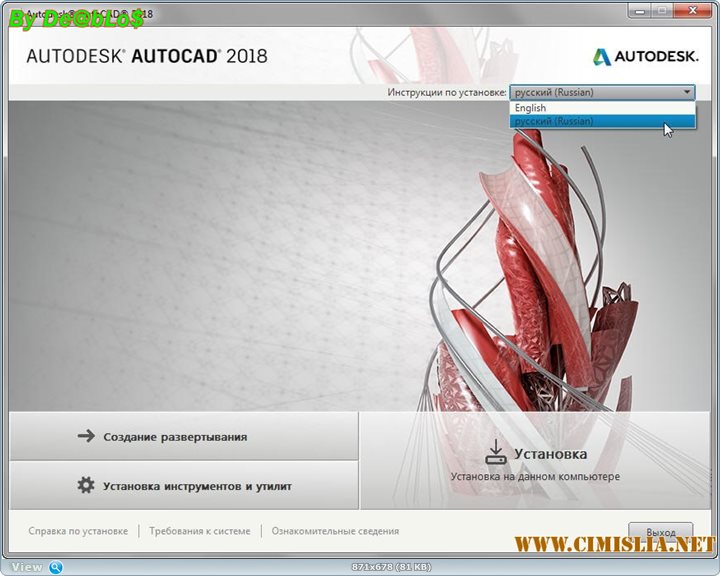Image resolution: width=720 pixels, height=576 pixels.
Task: Open the Ознакомительные сведения link
Action: (335, 531)
